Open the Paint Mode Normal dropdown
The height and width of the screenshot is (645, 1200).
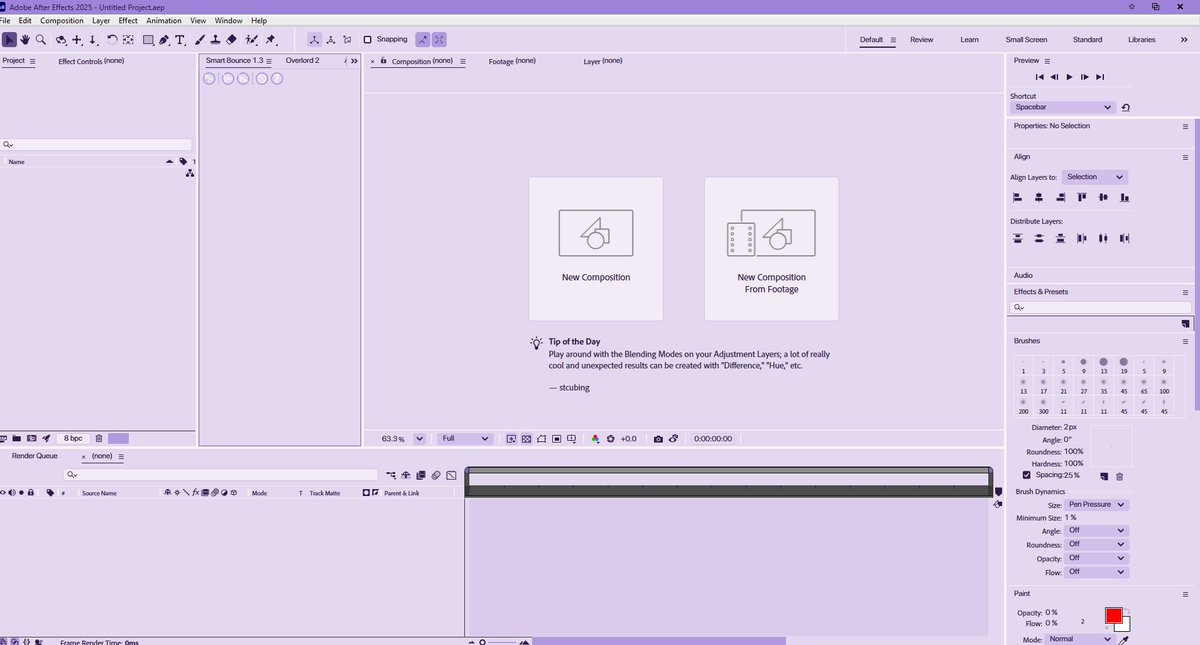[1080, 639]
